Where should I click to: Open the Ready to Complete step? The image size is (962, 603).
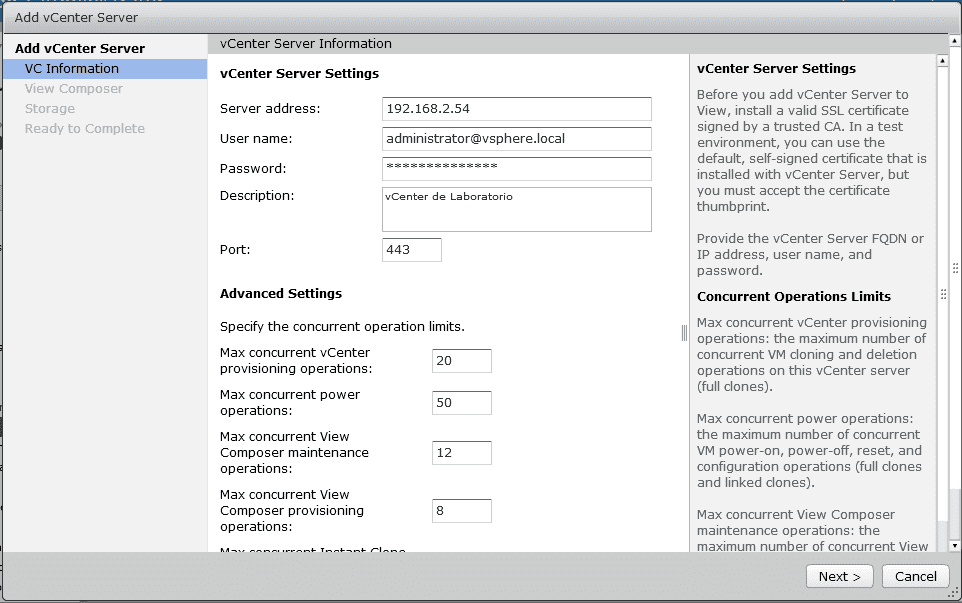pos(84,128)
